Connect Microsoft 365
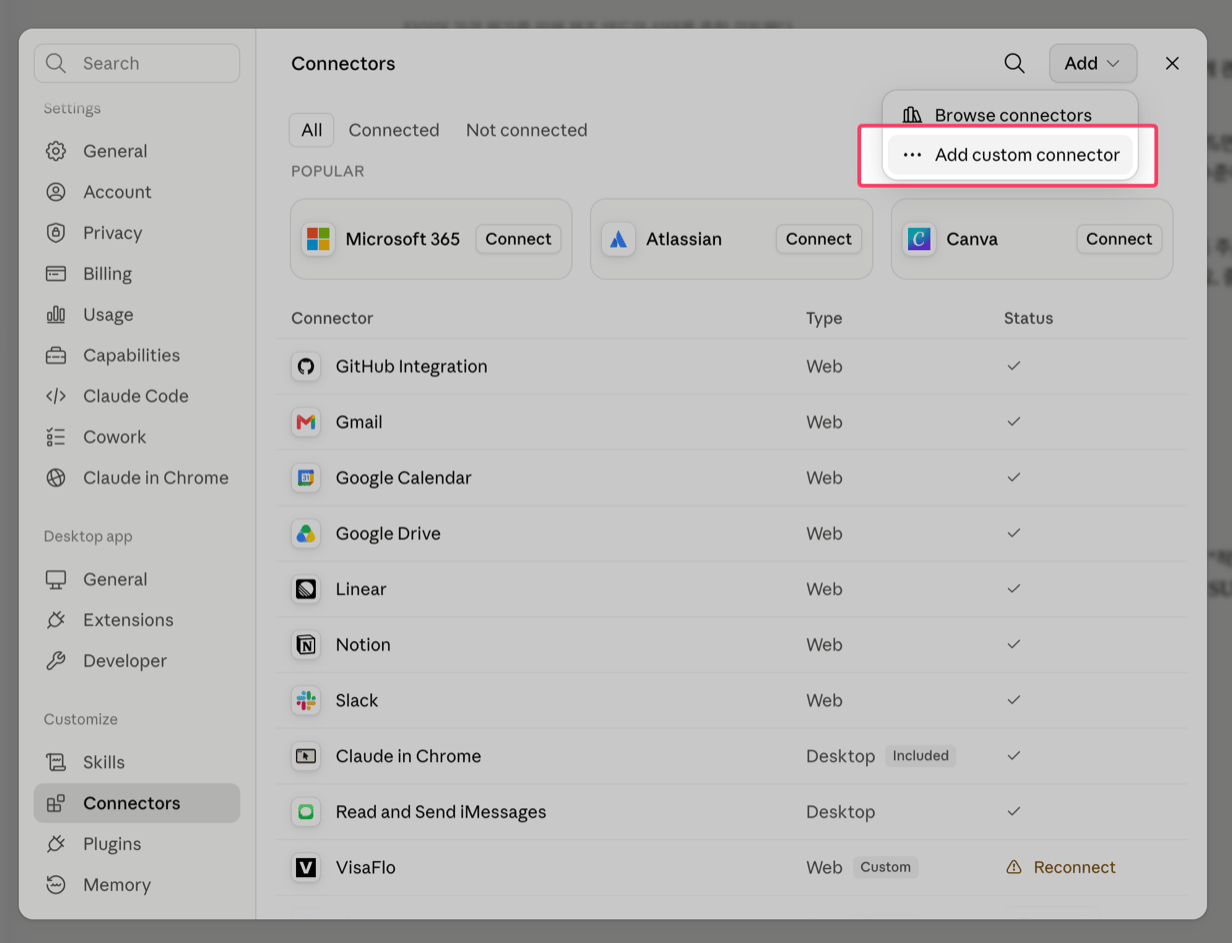The image size is (1232, 943). click(x=518, y=239)
